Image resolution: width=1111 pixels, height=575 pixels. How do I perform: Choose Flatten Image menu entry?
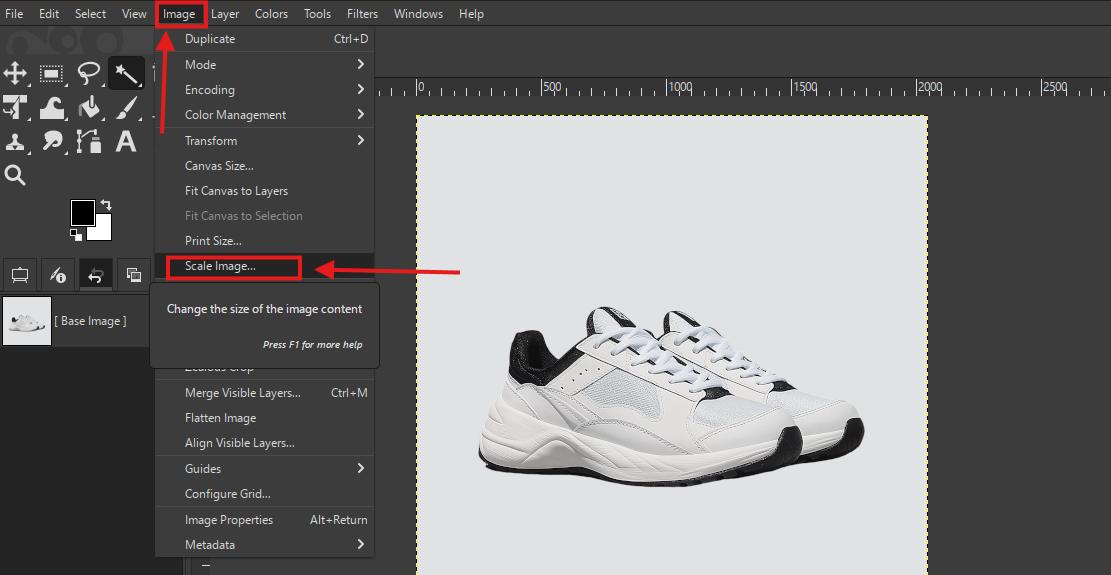click(220, 418)
